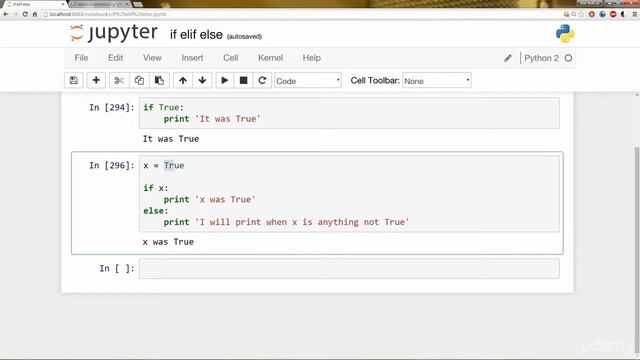The image size is (640, 360).
Task: Click the 'Cell Toolbar:' label
Action: 375,80
